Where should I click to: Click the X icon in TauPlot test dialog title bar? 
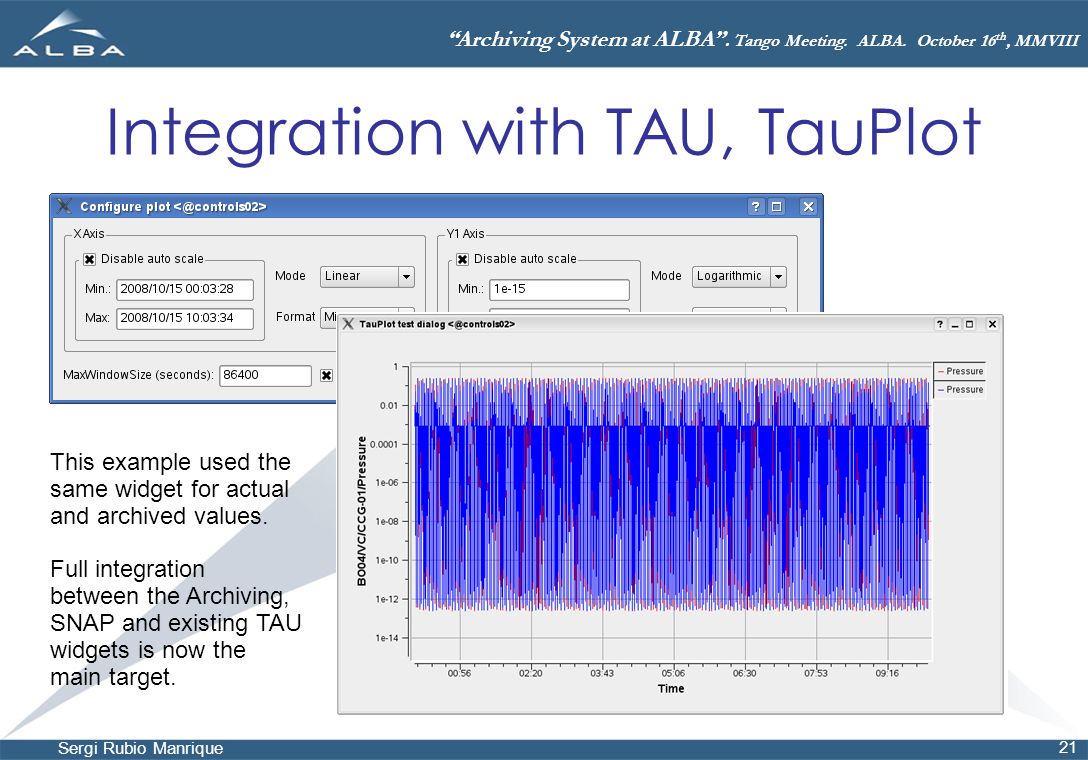[x=348, y=323]
